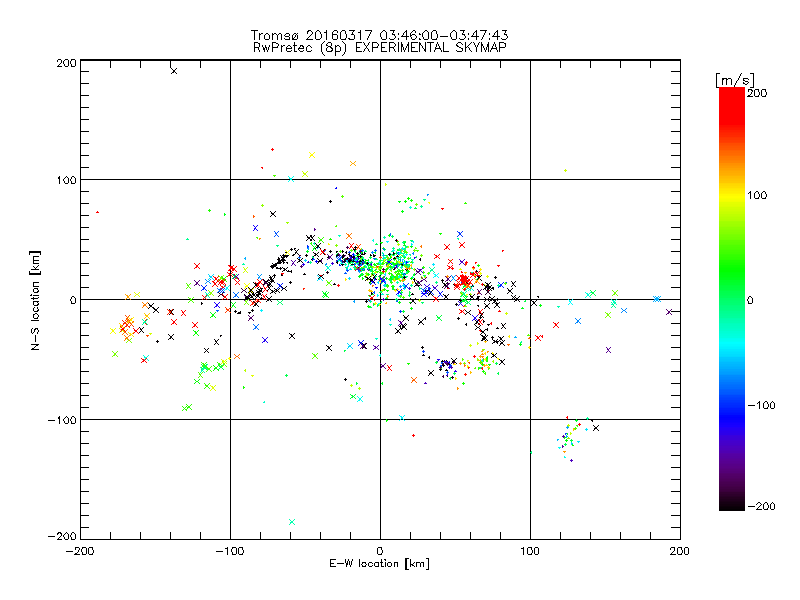This screenshot has width=800, height=600.
Task: Select N-S axis tick label '-100'
Action: click(62, 420)
